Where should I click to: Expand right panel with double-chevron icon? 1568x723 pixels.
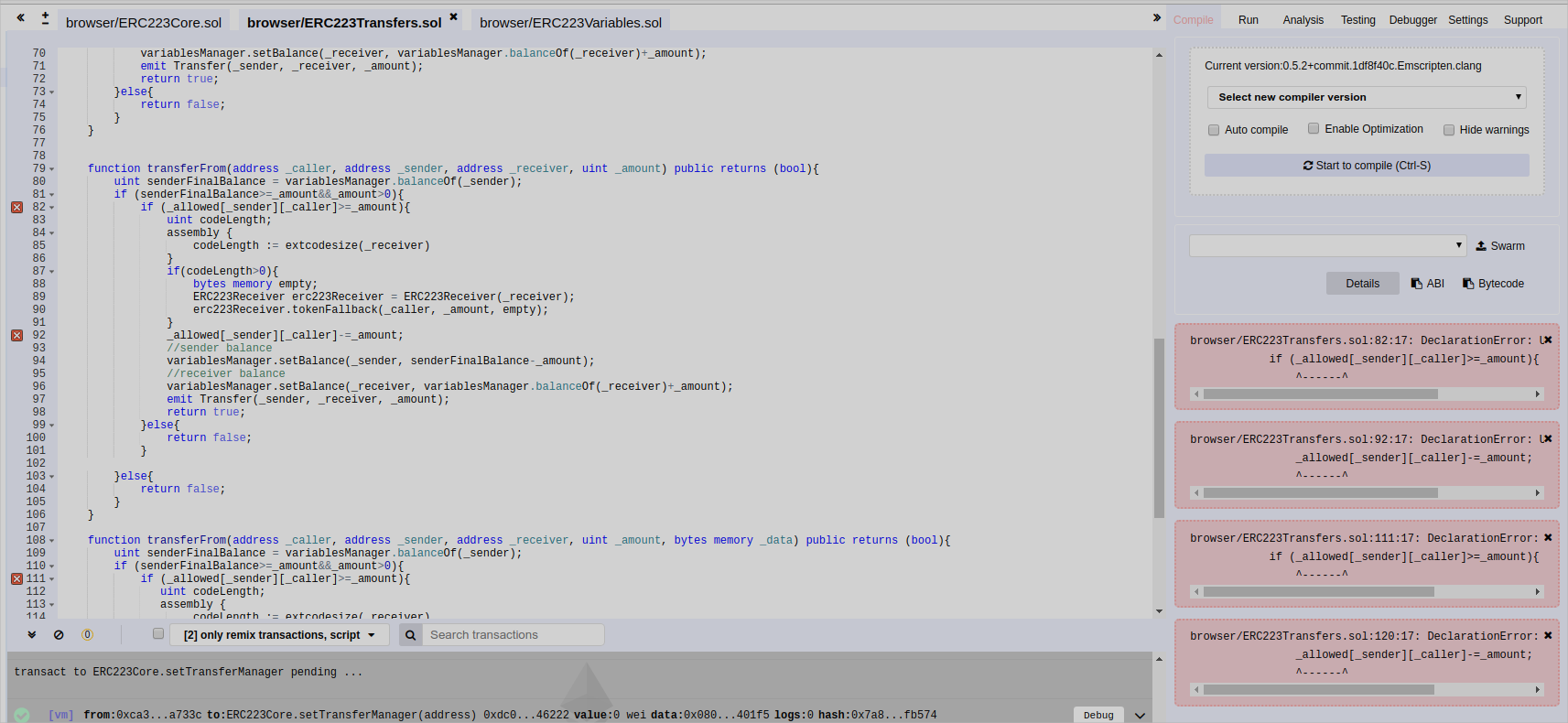[1157, 17]
